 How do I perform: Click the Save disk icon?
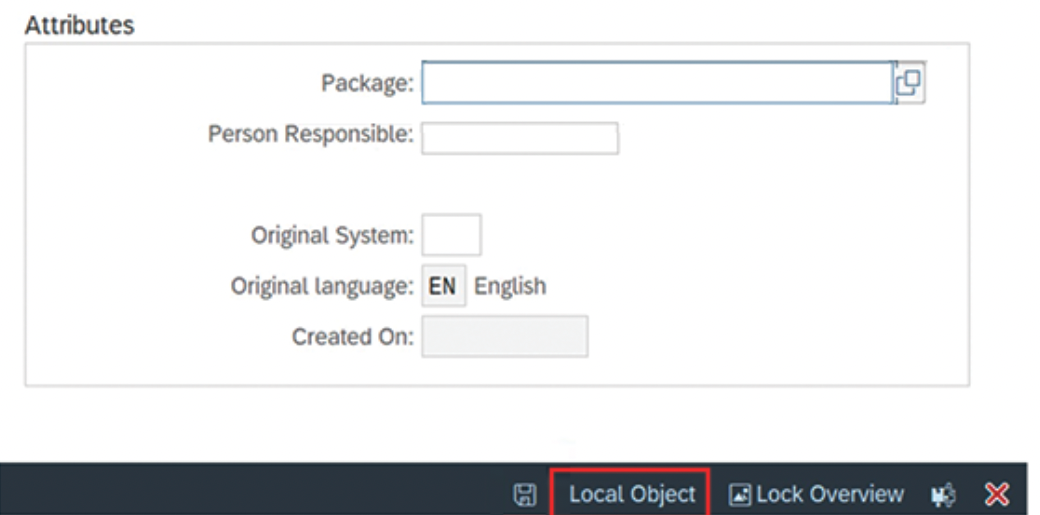tap(524, 494)
